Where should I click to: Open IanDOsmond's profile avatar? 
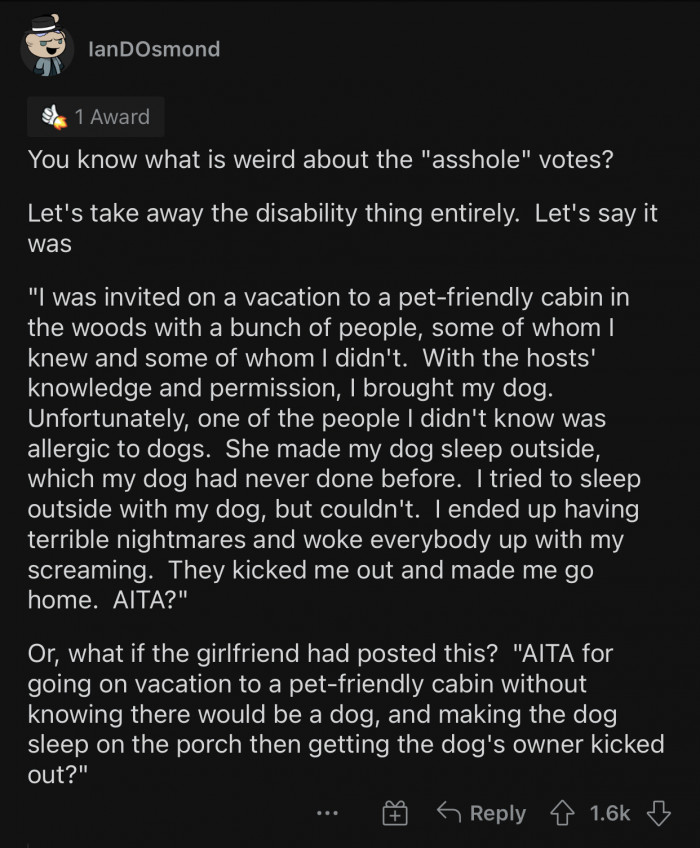point(47,49)
